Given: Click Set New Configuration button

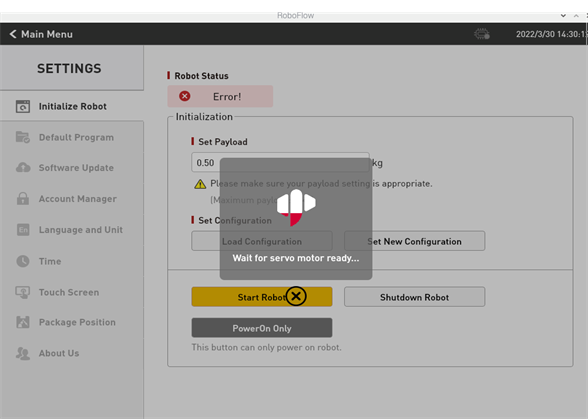Looking at the screenshot, I should pyautogui.click(x=414, y=241).
